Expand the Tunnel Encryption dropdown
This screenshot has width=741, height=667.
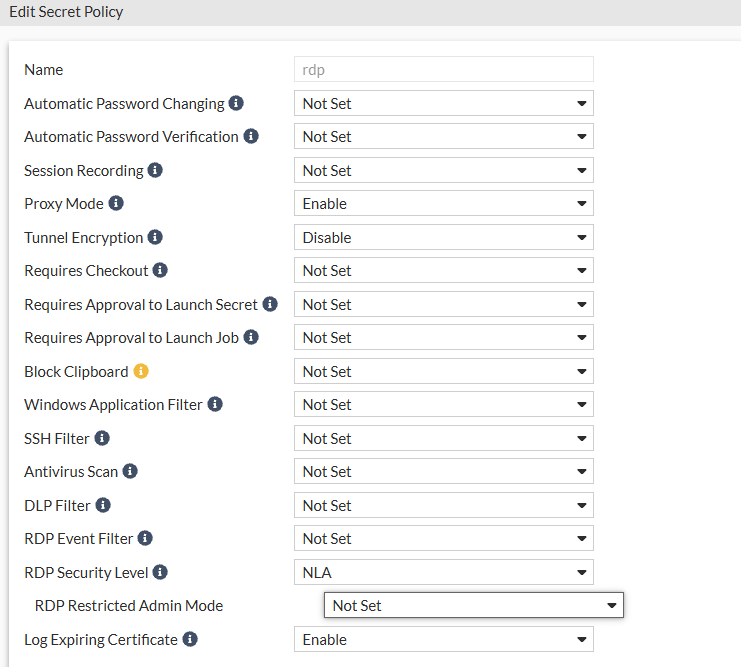[443, 237]
